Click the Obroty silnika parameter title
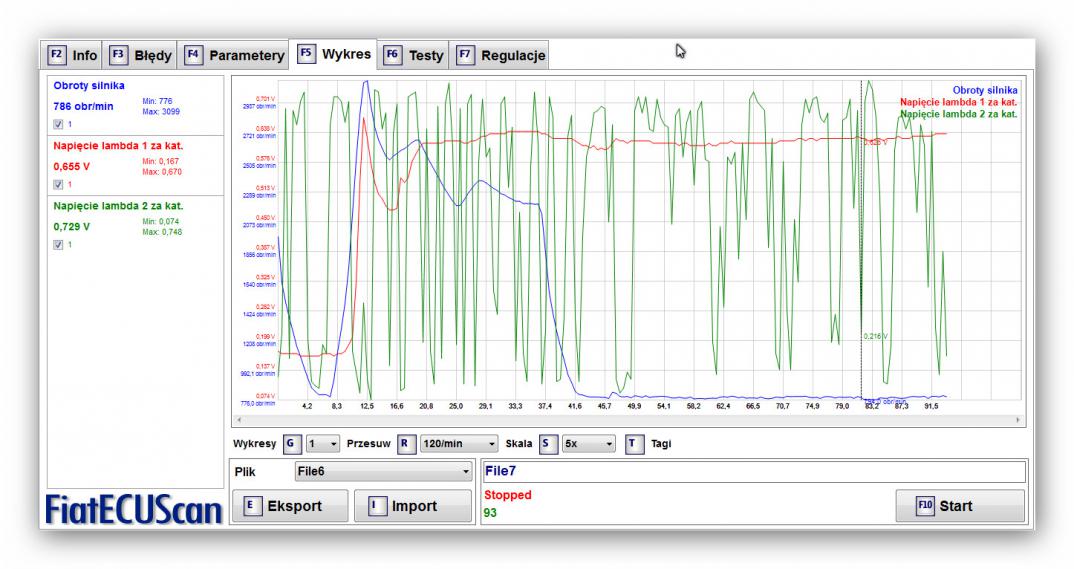Image resolution: width=1074 pixels, height=569 pixels. click(x=89, y=86)
